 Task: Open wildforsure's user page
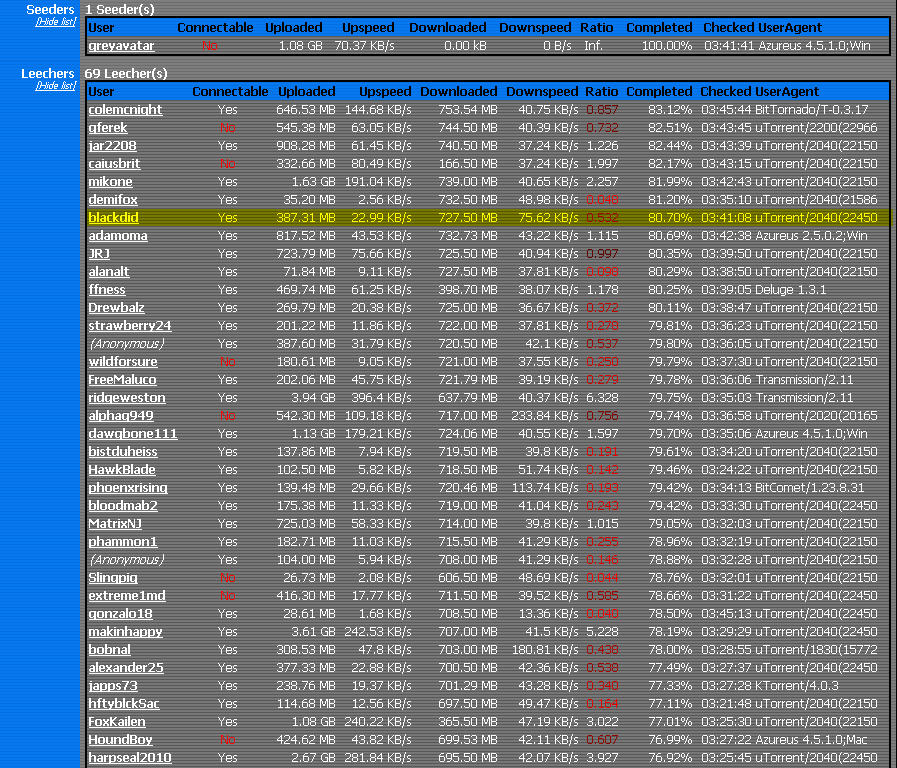point(123,362)
